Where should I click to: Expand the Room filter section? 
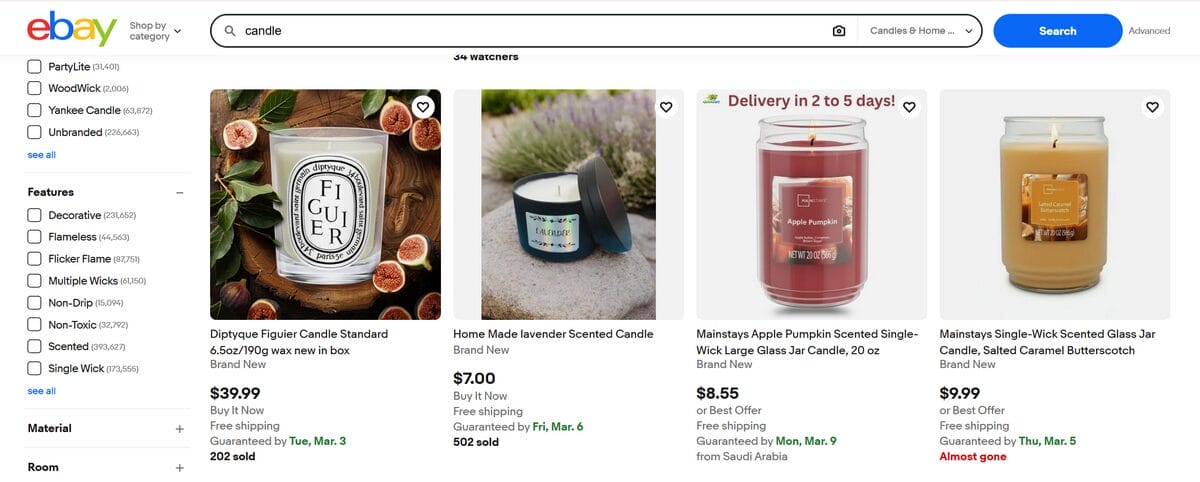tap(180, 468)
